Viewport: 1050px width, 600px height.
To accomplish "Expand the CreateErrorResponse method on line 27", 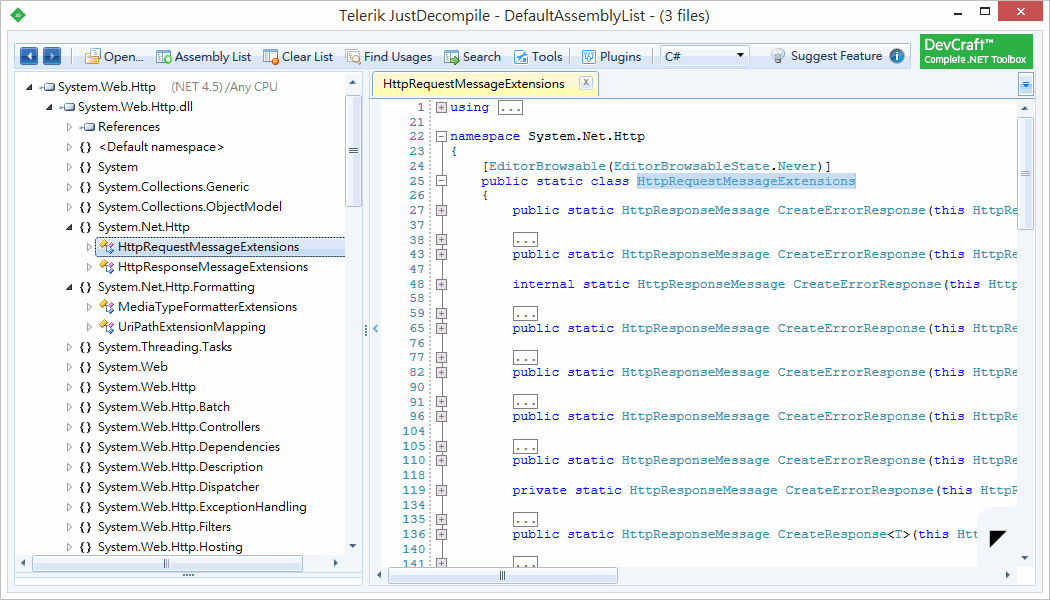I will coord(441,210).
